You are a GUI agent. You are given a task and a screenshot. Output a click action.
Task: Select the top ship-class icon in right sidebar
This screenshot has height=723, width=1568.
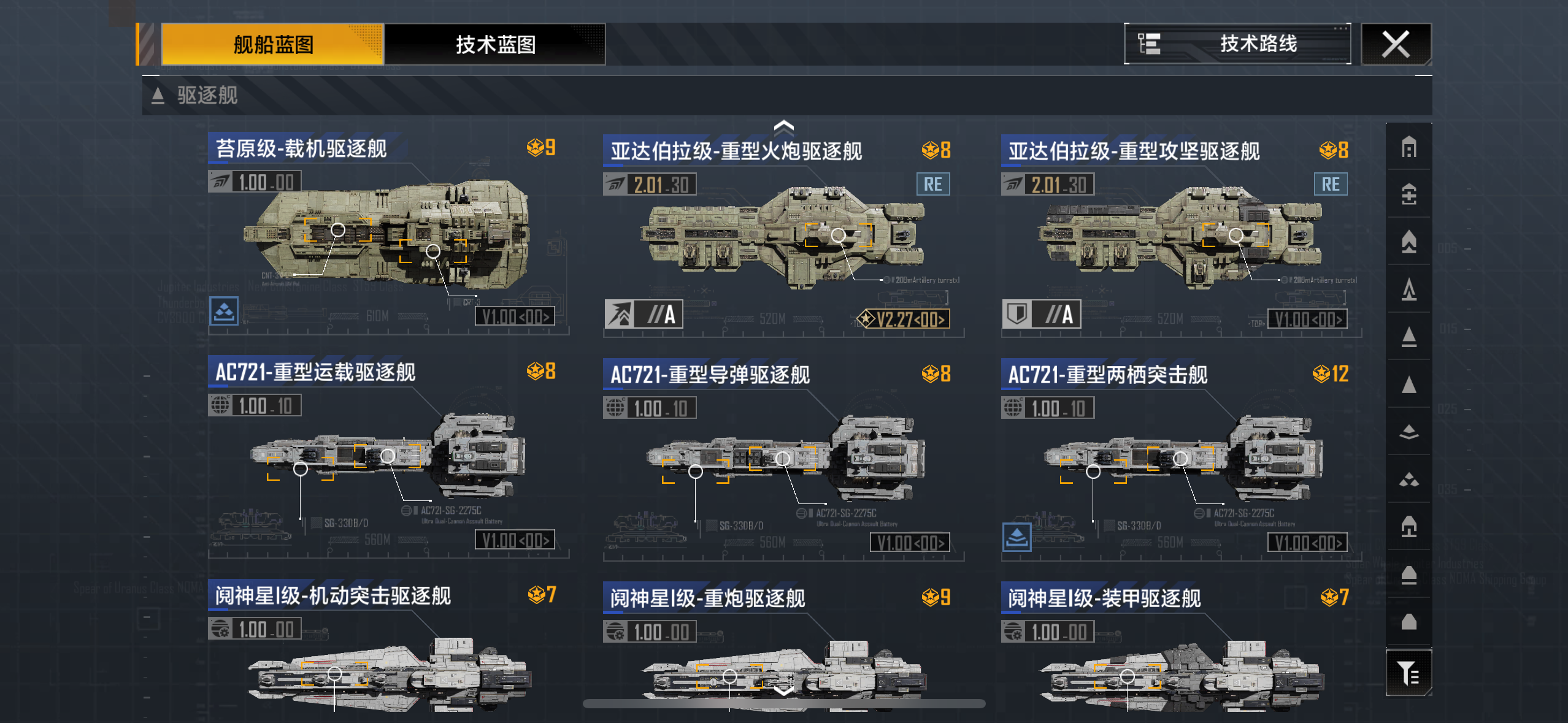(x=1409, y=147)
